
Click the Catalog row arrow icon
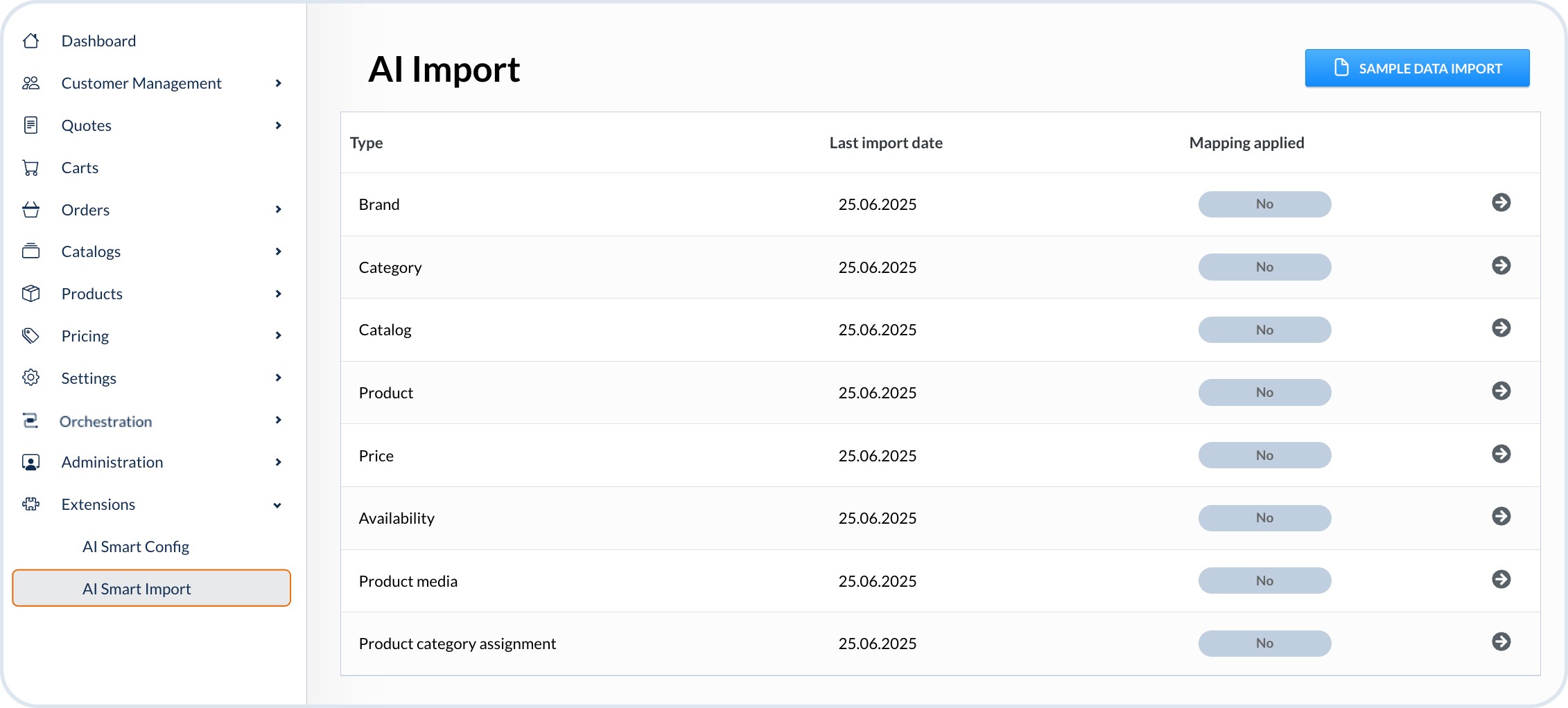click(x=1501, y=328)
